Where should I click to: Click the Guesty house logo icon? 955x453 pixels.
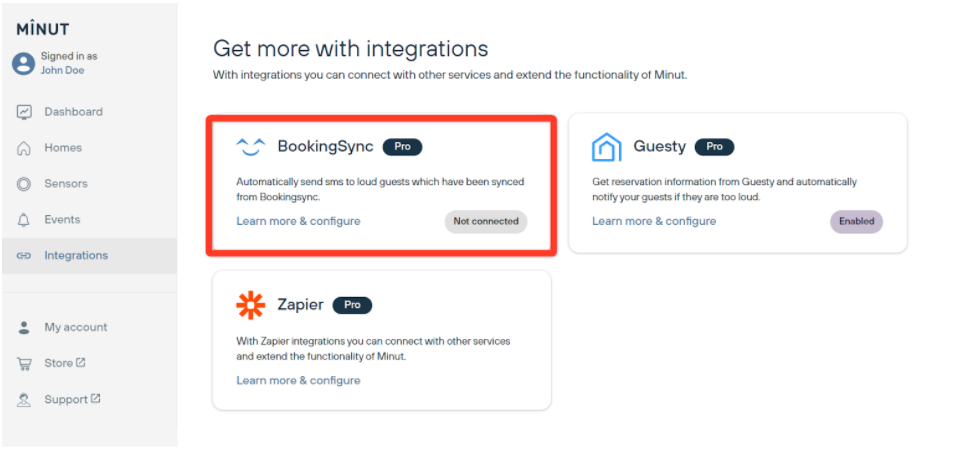[606, 147]
